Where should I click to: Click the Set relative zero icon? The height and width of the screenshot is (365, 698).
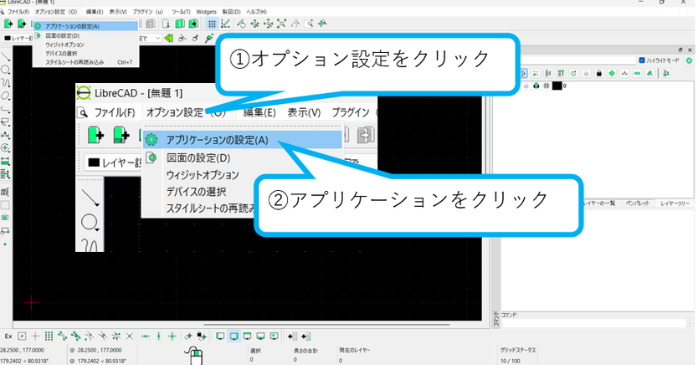189,337
